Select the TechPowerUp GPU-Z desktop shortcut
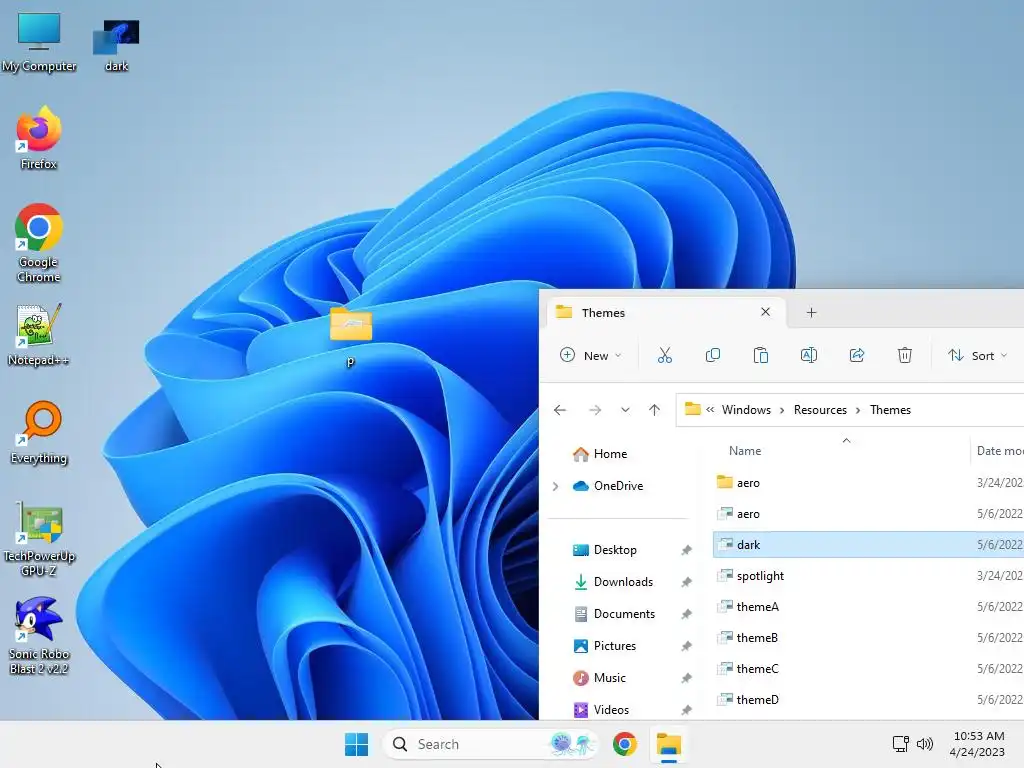 tap(39, 538)
